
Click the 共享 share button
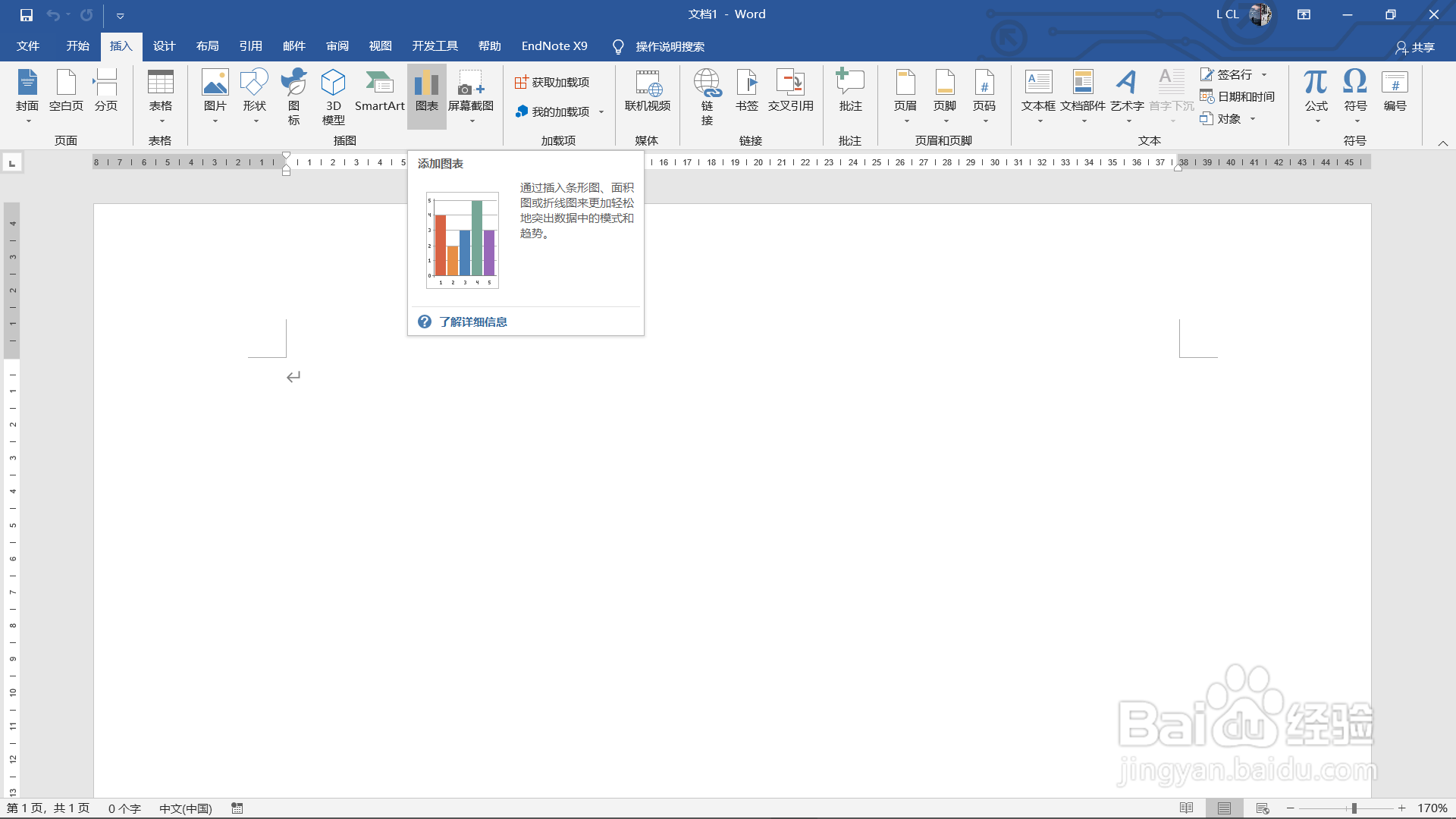(x=1415, y=48)
